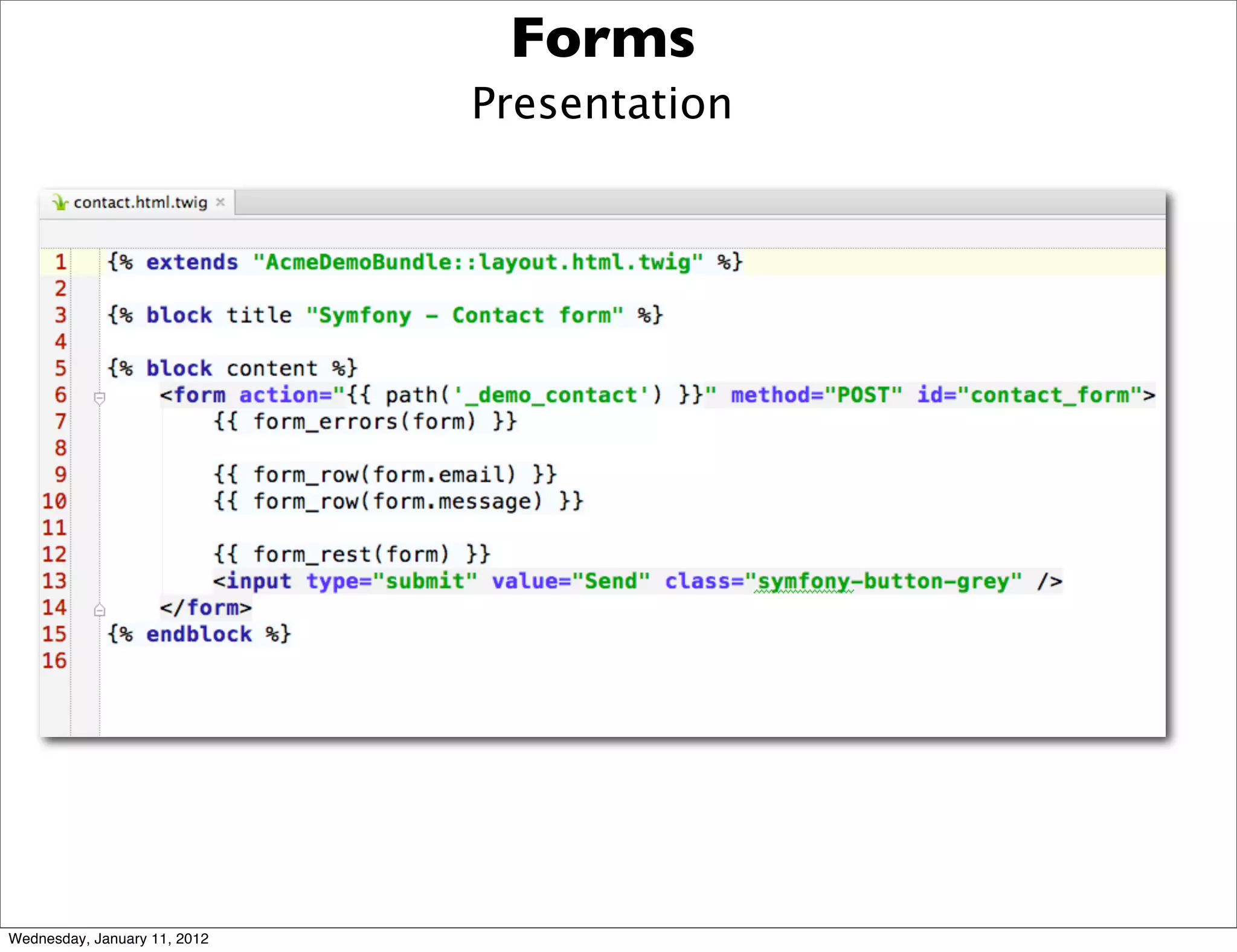Click the form_row(form.email) call
This screenshot has width=1237, height=952.
385,475
